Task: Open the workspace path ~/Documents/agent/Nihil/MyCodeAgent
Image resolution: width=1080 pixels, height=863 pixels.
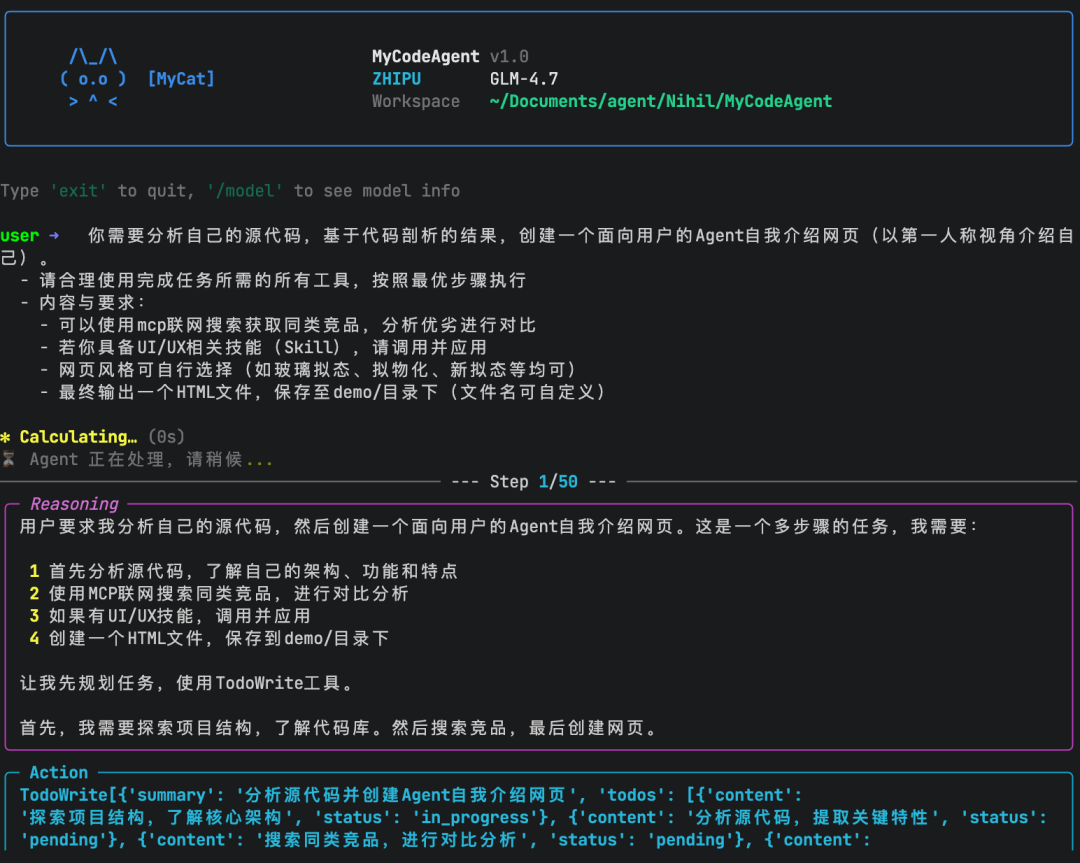Action: coord(694,101)
